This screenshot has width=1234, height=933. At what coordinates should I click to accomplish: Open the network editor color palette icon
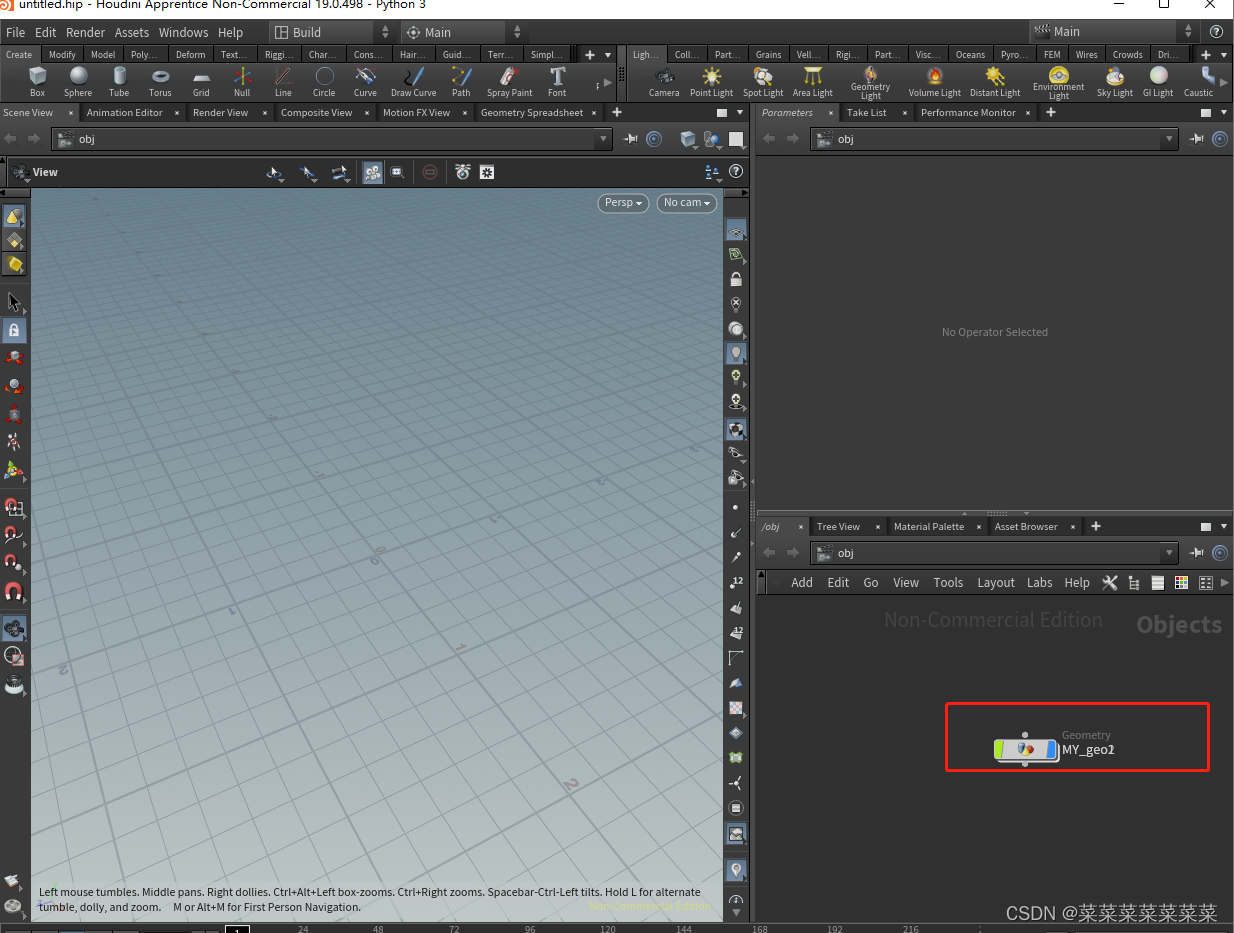click(x=1181, y=583)
